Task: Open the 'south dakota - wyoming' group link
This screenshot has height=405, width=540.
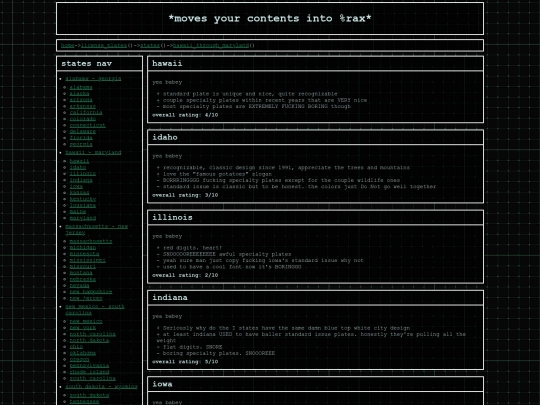Action: [101, 387]
